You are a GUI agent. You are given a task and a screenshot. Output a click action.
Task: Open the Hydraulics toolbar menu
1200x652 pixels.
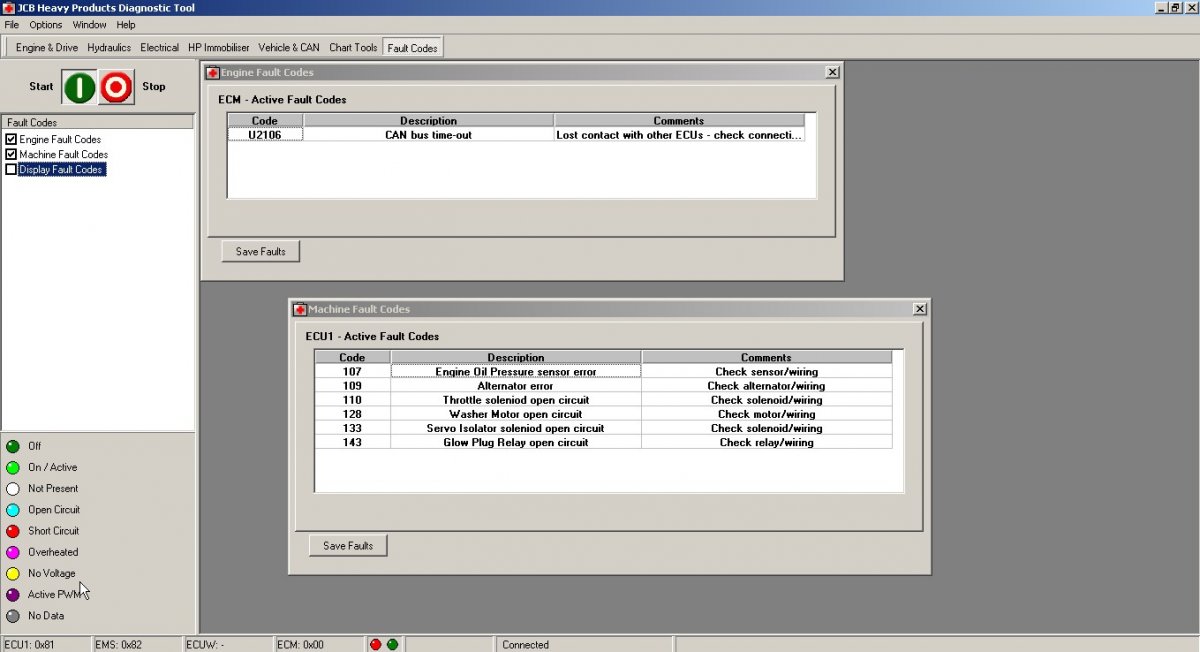pyautogui.click(x=109, y=47)
